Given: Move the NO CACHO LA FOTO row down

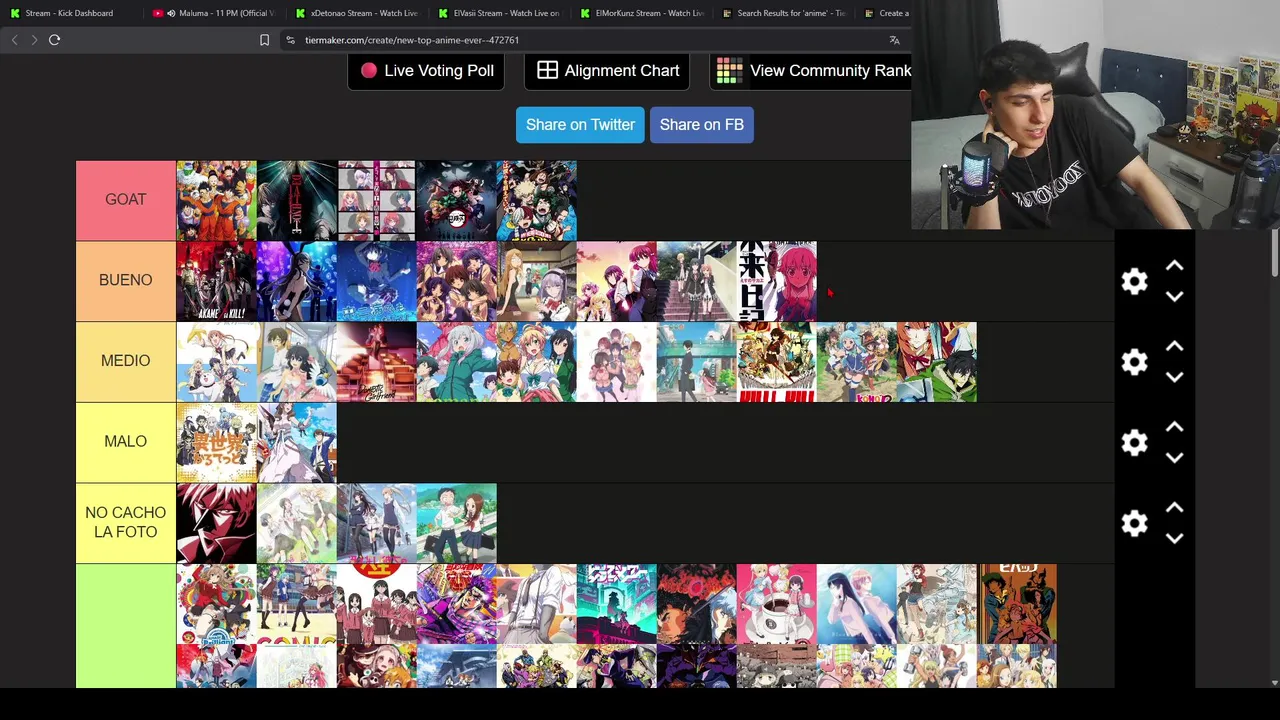Looking at the screenshot, I should click(1174, 538).
